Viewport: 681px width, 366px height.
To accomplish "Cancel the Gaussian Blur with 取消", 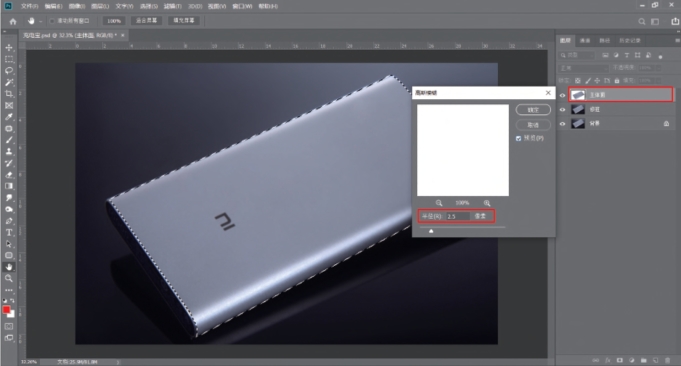I will pos(533,125).
